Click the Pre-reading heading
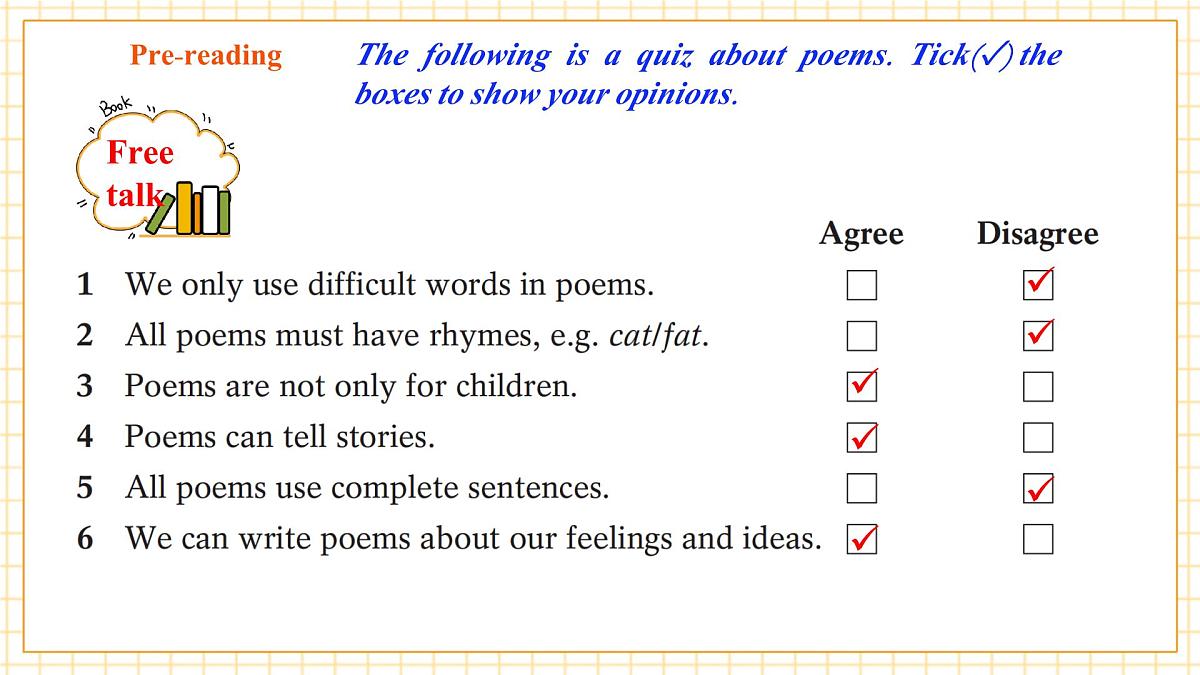Screen dimensions: 1200x675 click(206, 55)
